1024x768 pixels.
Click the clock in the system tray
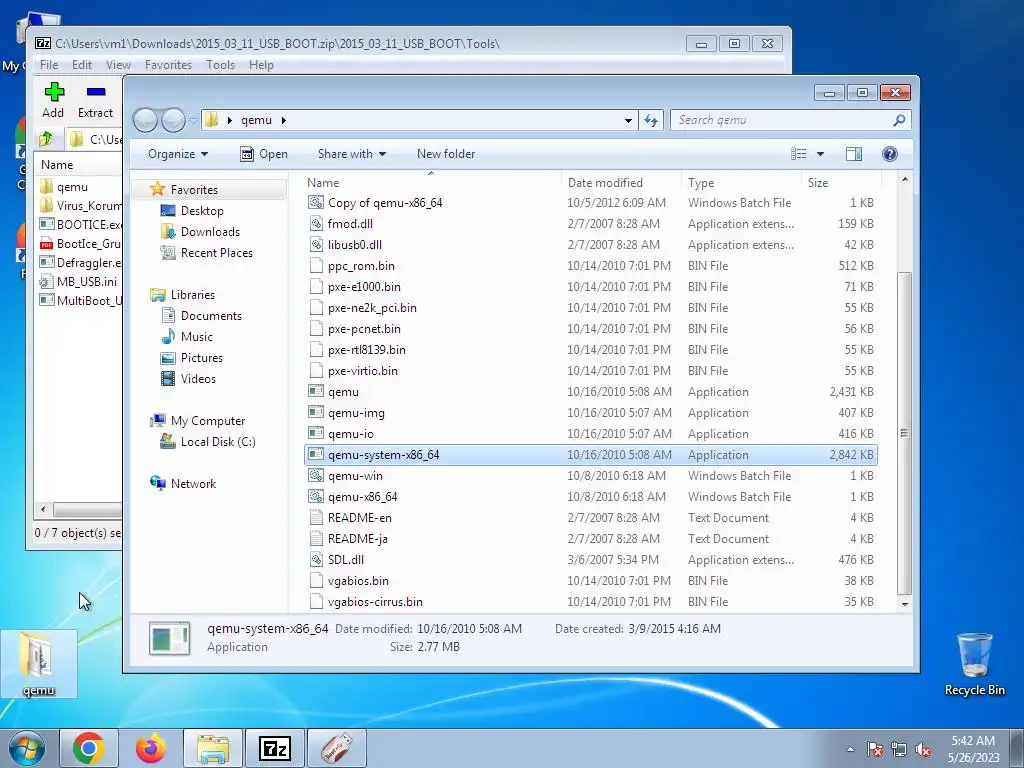(973, 749)
